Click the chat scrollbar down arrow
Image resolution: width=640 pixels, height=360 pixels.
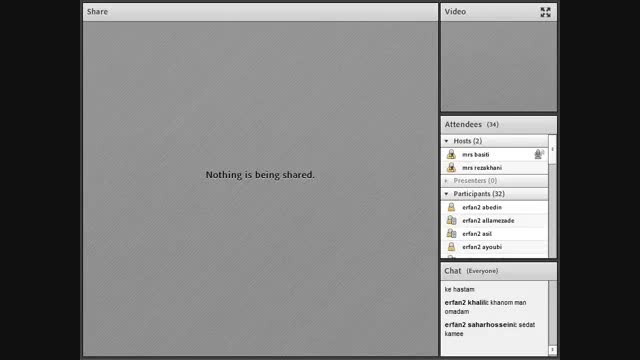(x=553, y=350)
